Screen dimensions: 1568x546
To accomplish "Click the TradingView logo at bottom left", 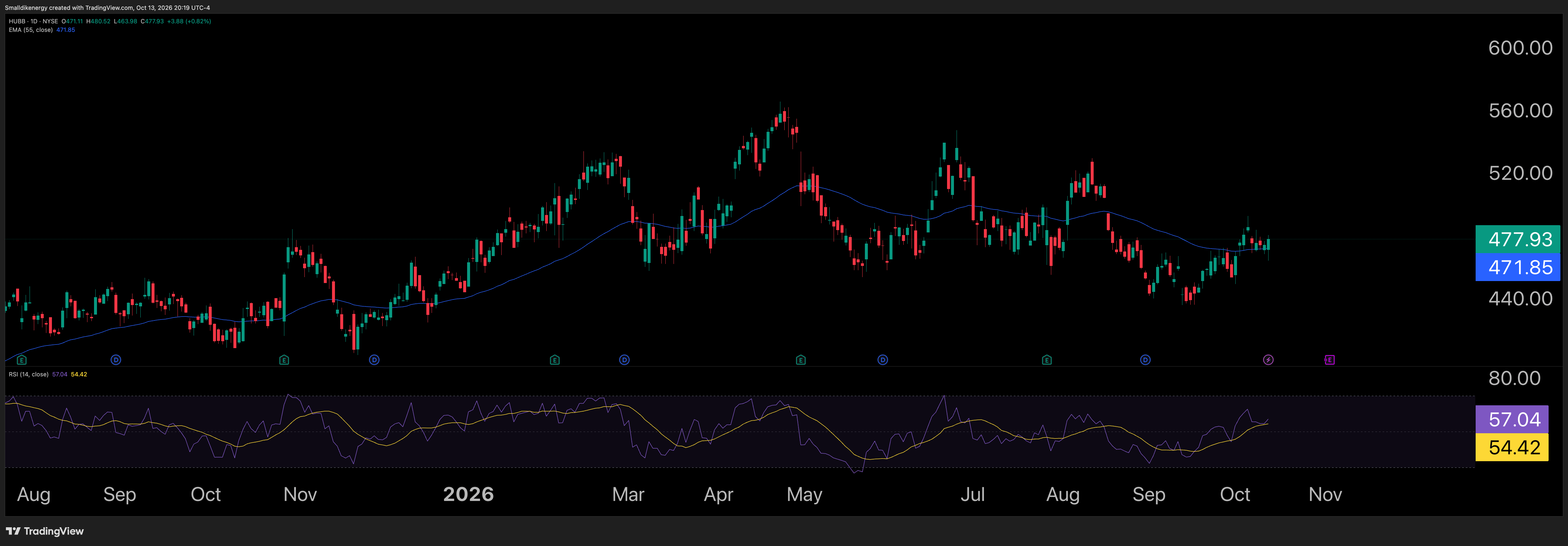I will (x=44, y=531).
